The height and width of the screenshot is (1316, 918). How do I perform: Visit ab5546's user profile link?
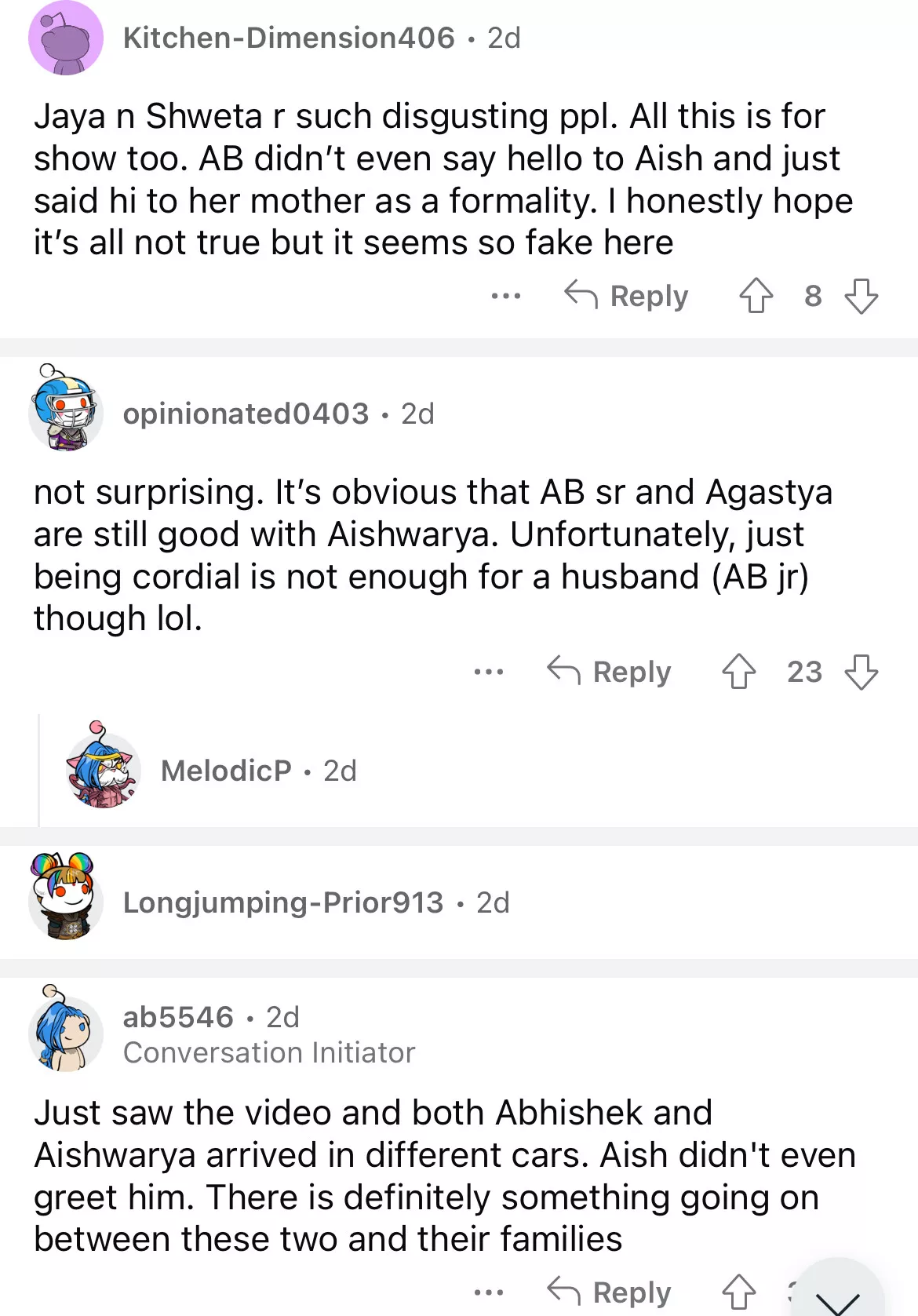(179, 1017)
